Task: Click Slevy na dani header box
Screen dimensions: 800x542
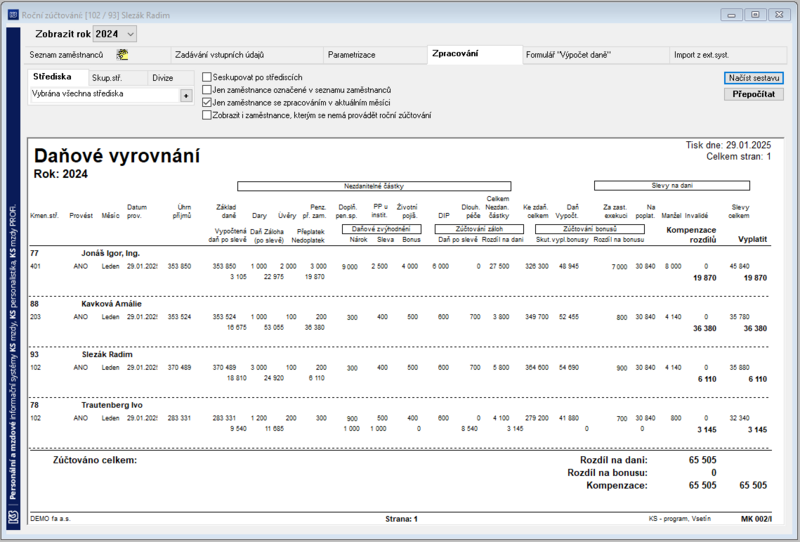Action: tap(672, 186)
